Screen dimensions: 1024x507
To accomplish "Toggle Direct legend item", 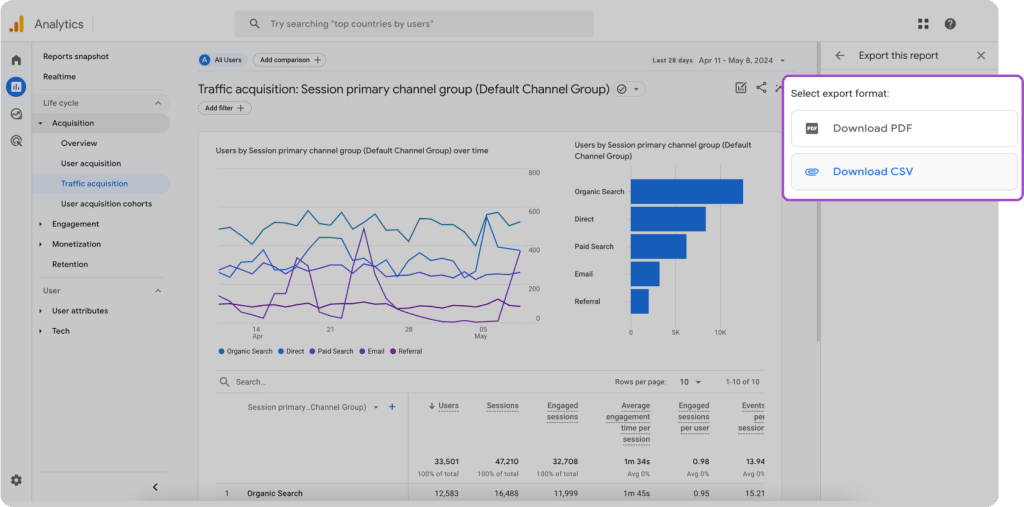I will (x=291, y=352).
